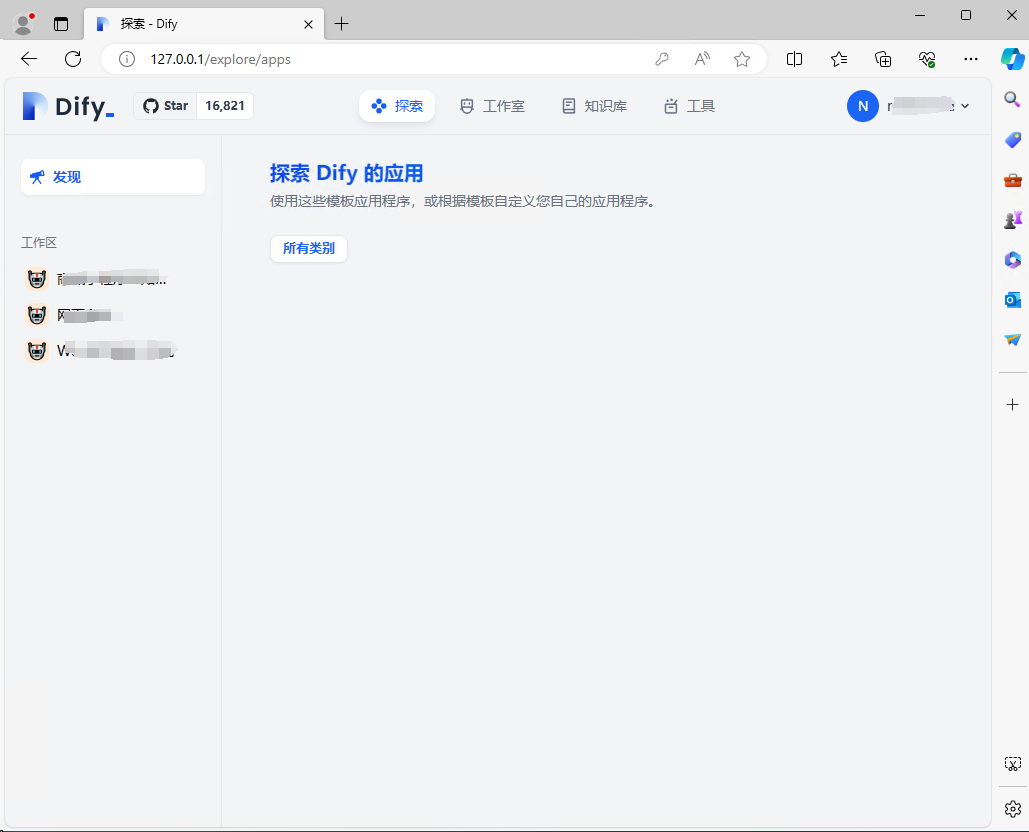
Task: Open Copilot in the browser toolbar
Action: tap(1011, 58)
